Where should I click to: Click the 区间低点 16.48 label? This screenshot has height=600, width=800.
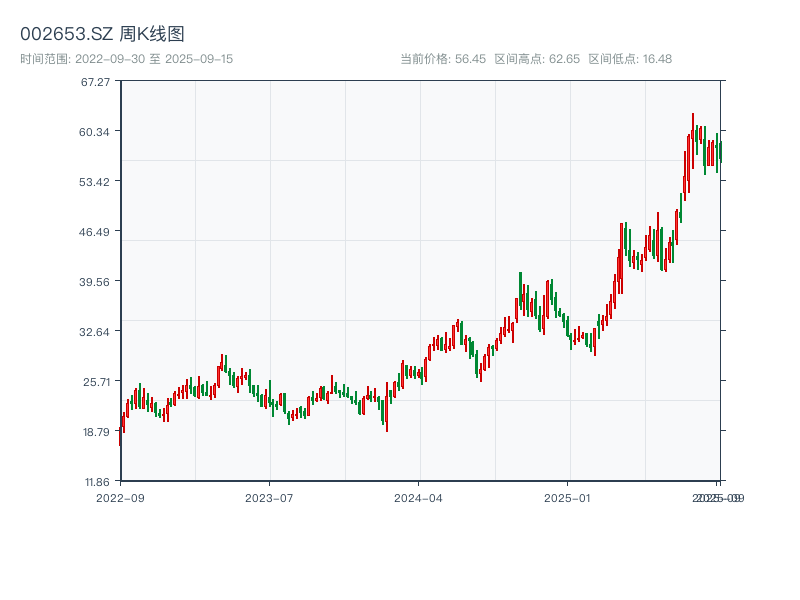pyautogui.click(x=630, y=59)
